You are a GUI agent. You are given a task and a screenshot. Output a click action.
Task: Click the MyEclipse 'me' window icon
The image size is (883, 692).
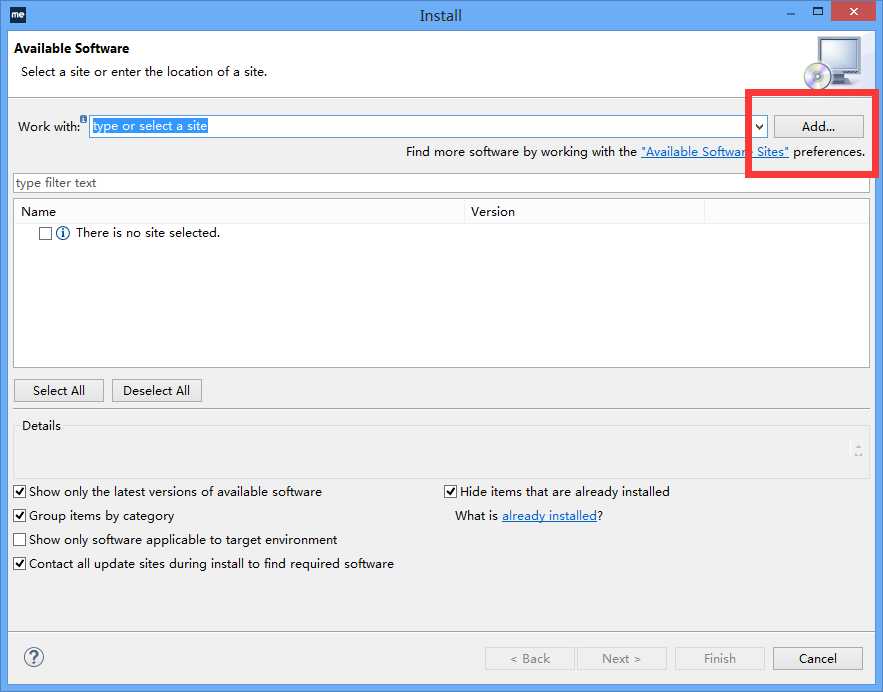pyautogui.click(x=17, y=15)
